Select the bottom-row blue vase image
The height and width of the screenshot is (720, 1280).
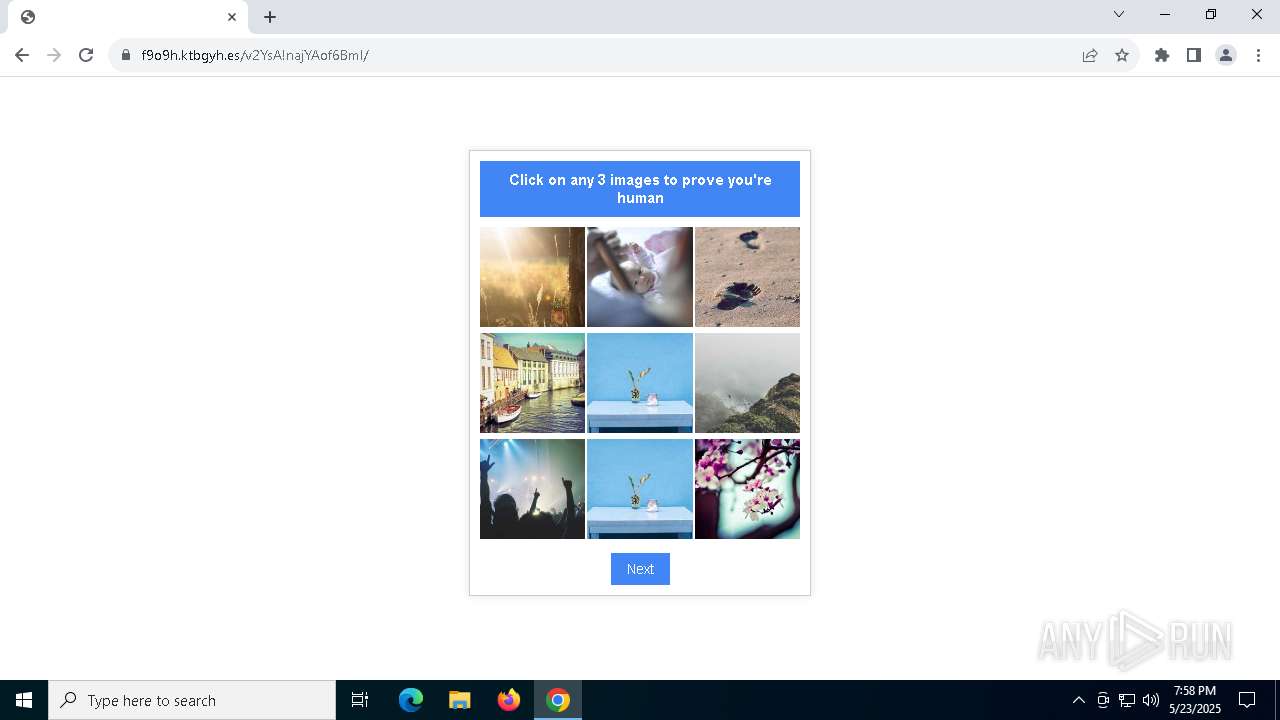coord(640,489)
